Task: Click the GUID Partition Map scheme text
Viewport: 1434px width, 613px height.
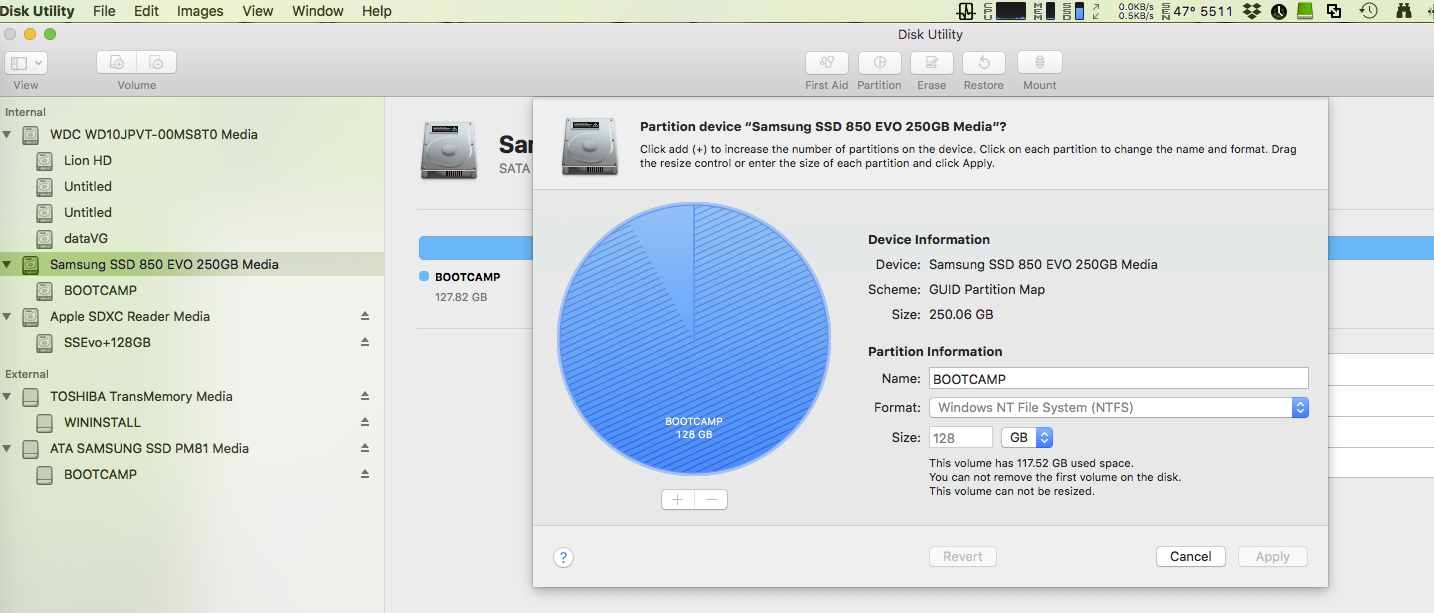Action: pyautogui.click(x=987, y=289)
